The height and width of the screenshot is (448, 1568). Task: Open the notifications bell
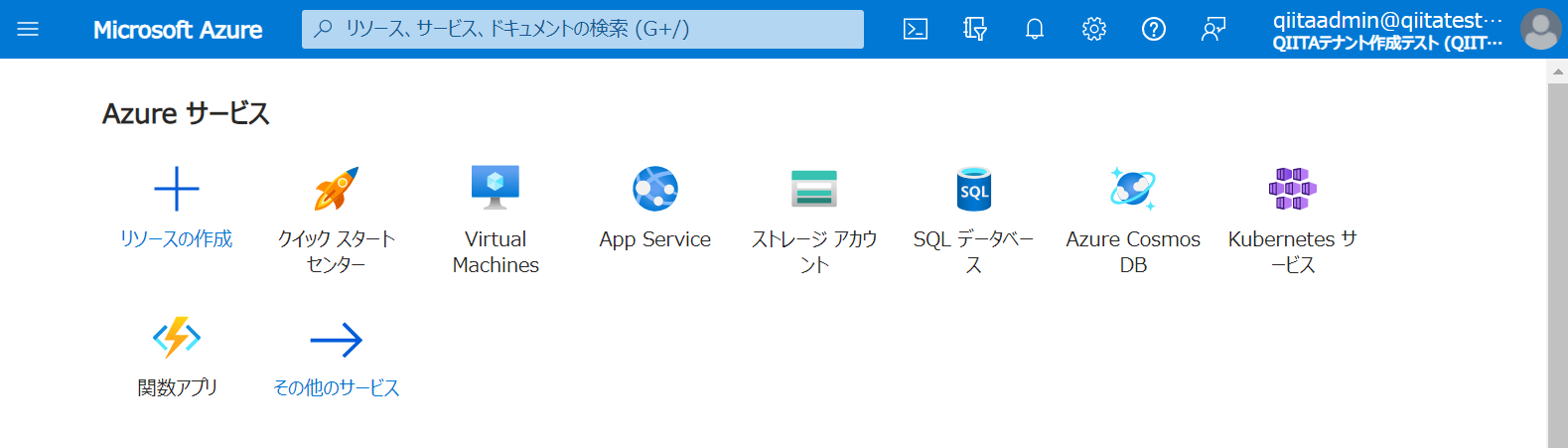click(x=1035, y=29)
